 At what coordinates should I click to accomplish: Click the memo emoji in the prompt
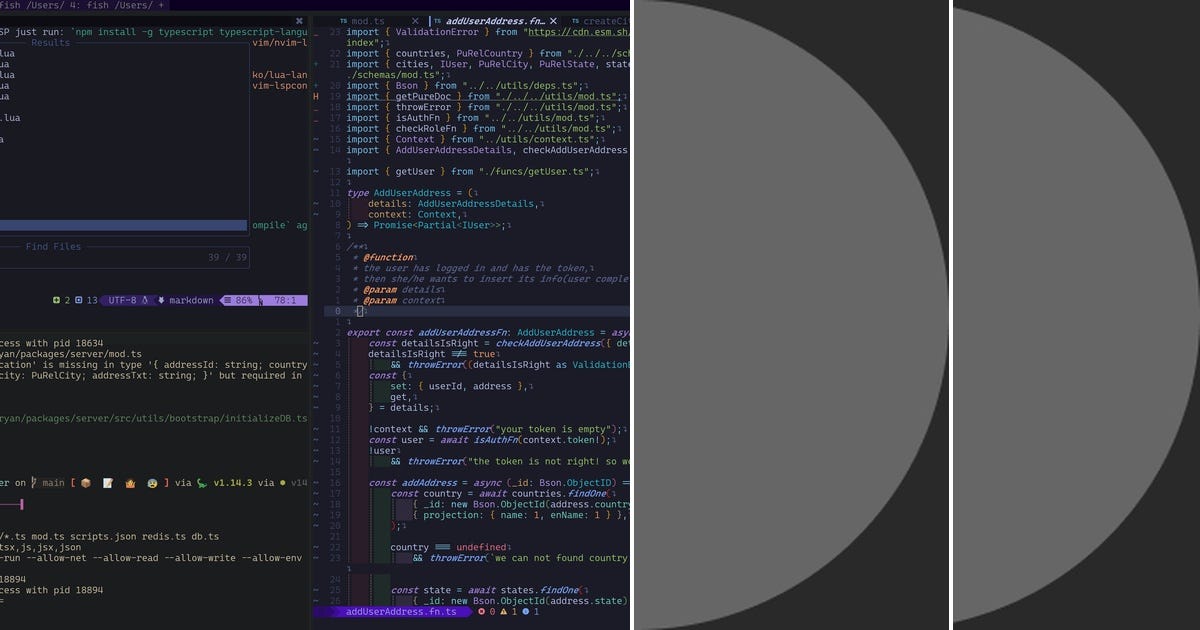(107, 483)
